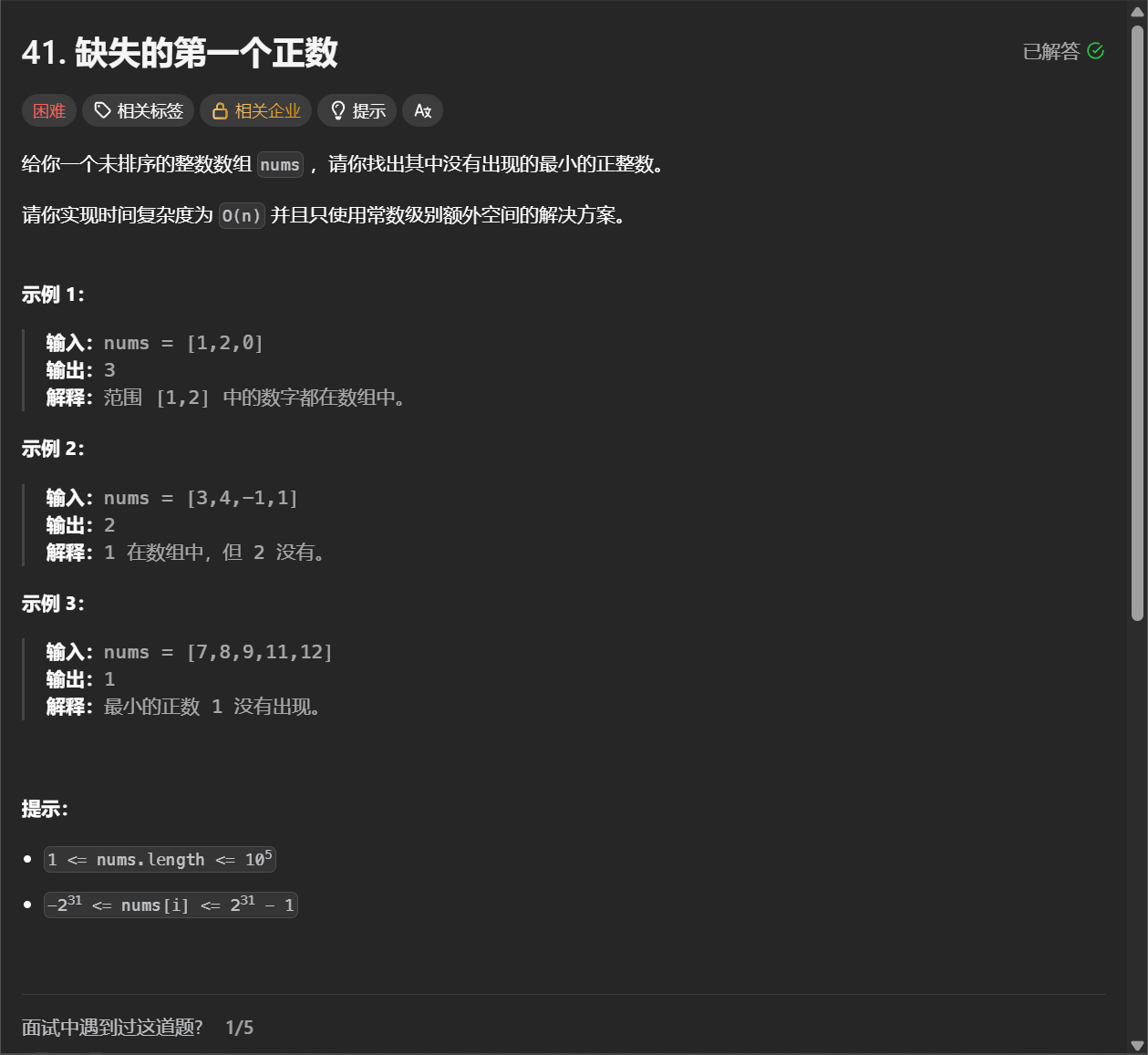The height and width of the screenshot is (1055, 1148).
Task: Select the Ax text display icon
Action: 422,110
